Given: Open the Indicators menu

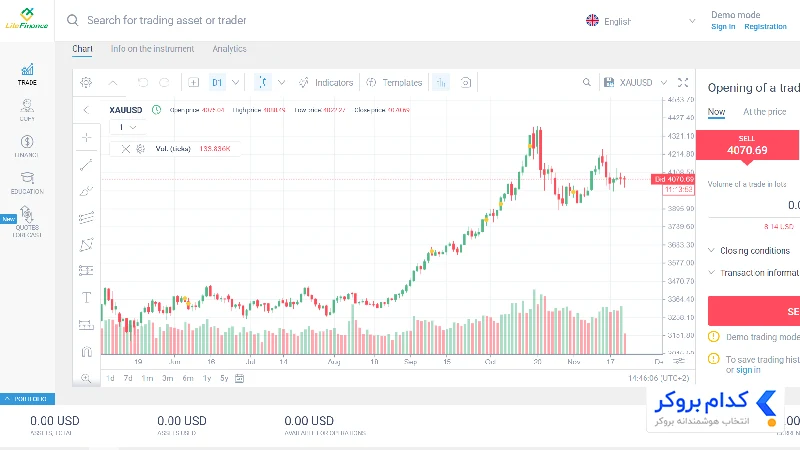Looking at the screenshot, I should [x=326, y=83].
